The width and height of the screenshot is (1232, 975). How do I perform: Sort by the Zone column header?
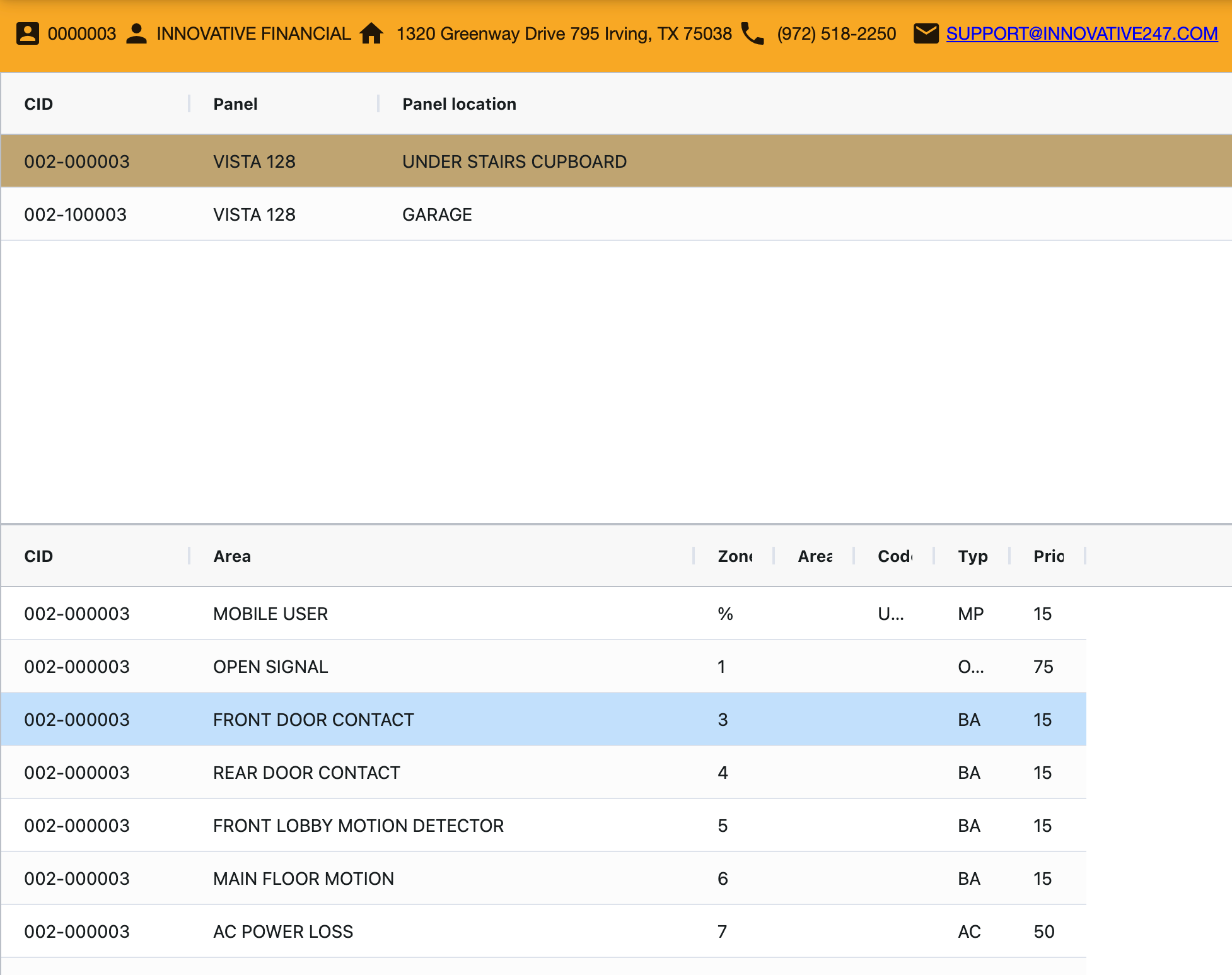click(735, 556)
